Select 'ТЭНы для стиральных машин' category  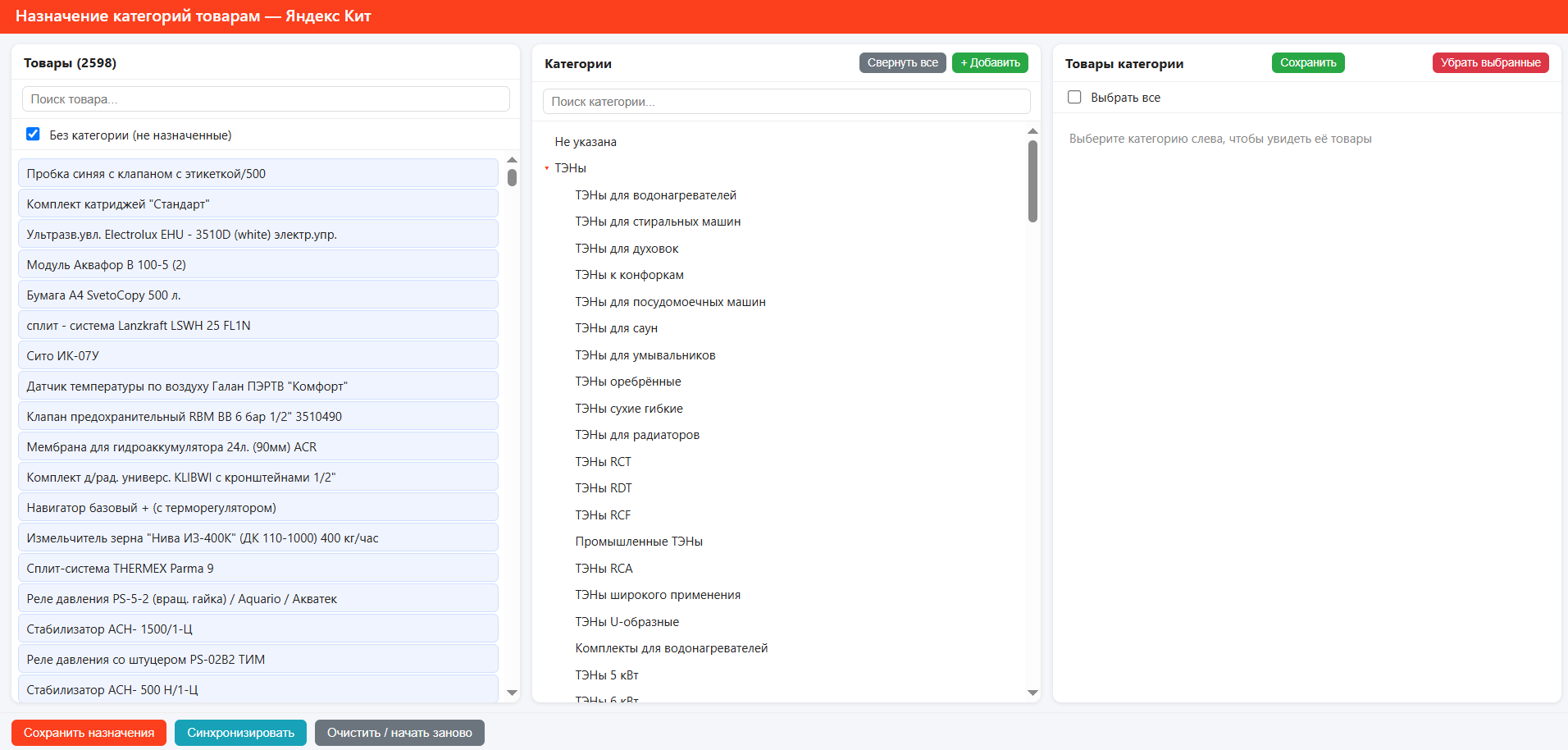point(658,222)
